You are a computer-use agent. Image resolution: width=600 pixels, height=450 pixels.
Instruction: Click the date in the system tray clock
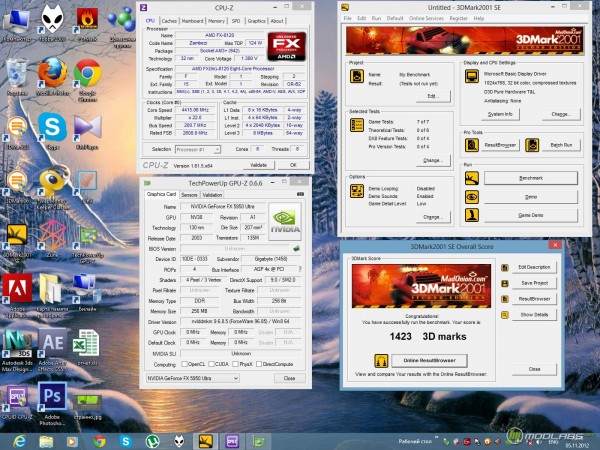tap(577, 445)
